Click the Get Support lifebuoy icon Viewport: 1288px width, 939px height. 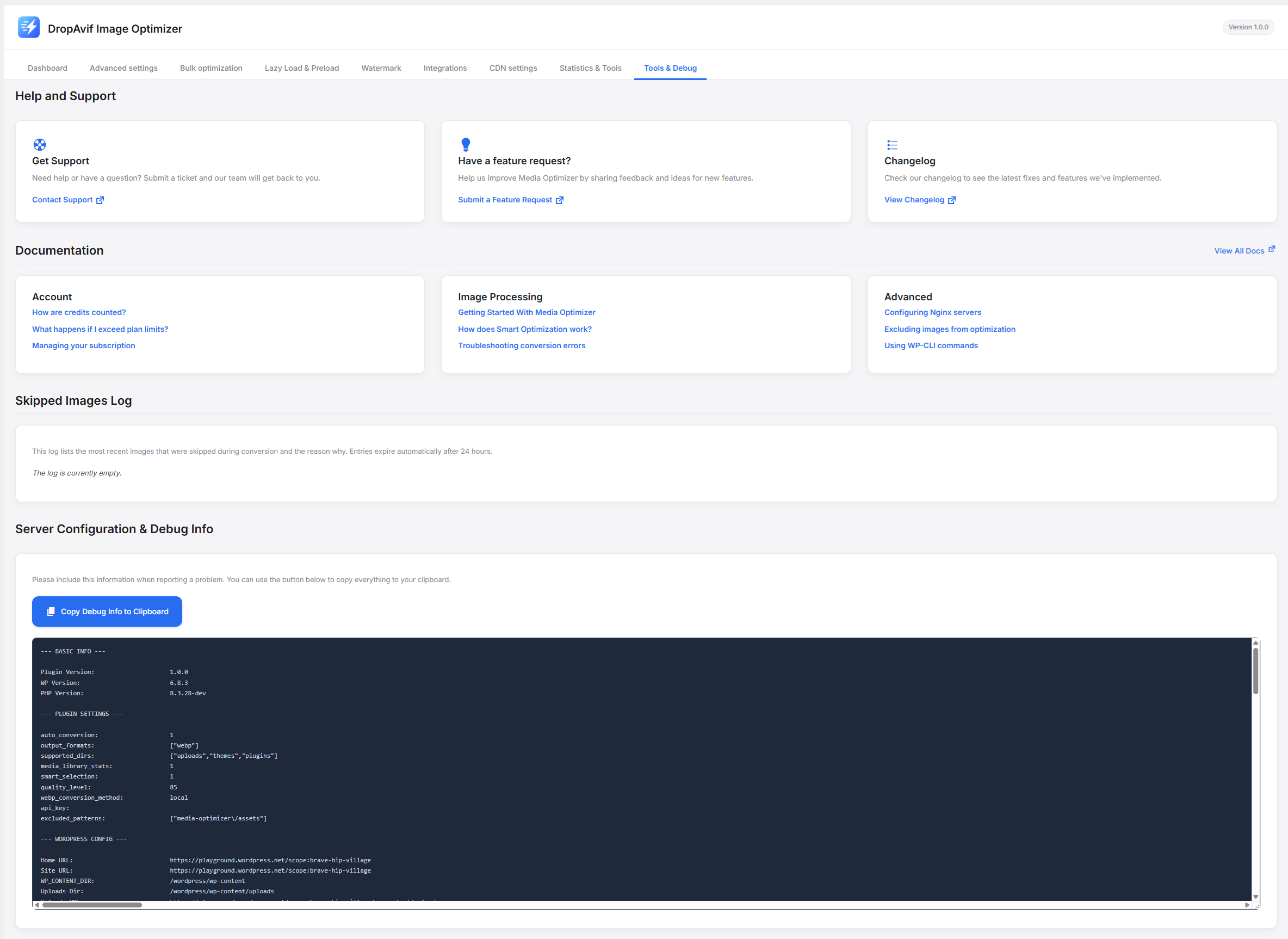tap(40, 144)
